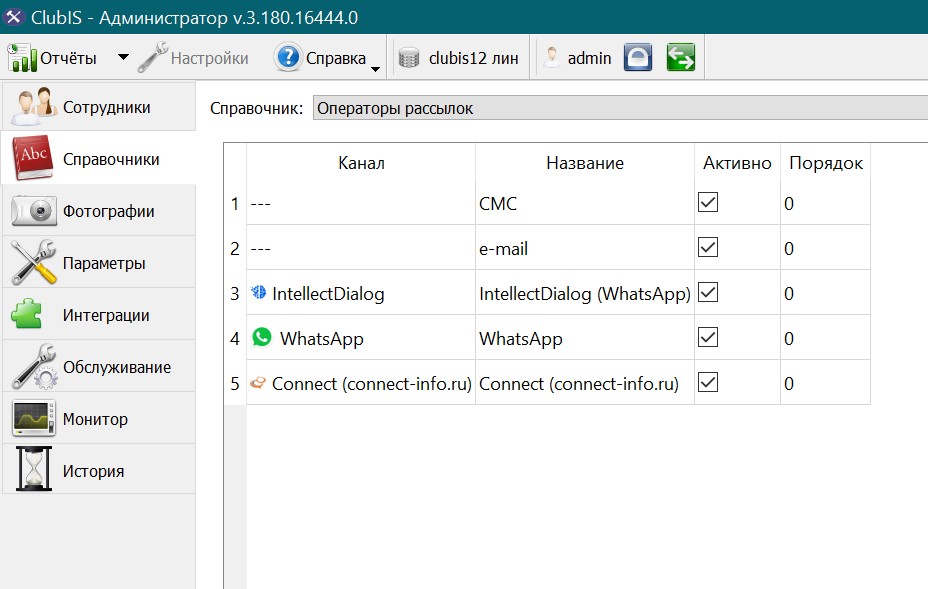Click the green switch user arrows icon
The image size is (928, 589).
pos(681,57)
